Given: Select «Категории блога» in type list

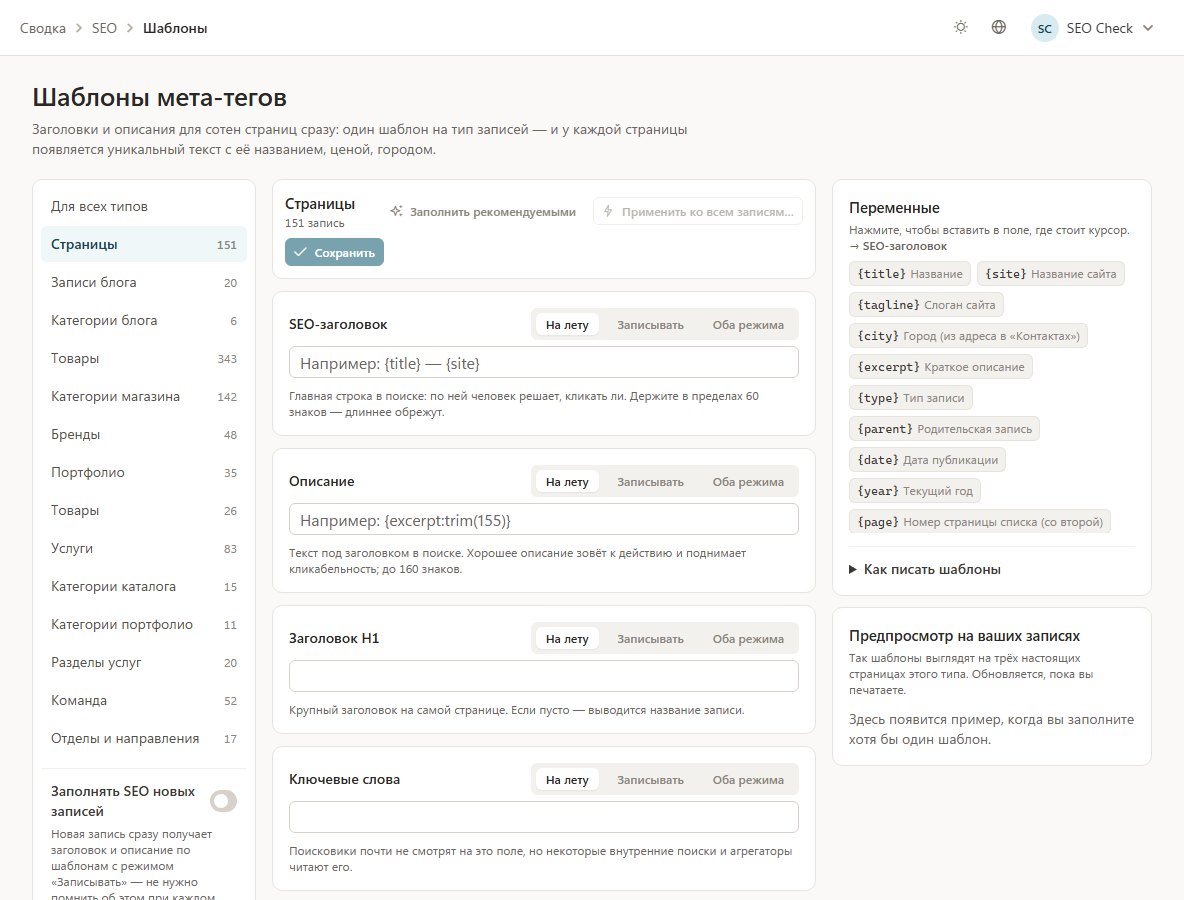Looking at the screenshot, I should tap(143, 320).
